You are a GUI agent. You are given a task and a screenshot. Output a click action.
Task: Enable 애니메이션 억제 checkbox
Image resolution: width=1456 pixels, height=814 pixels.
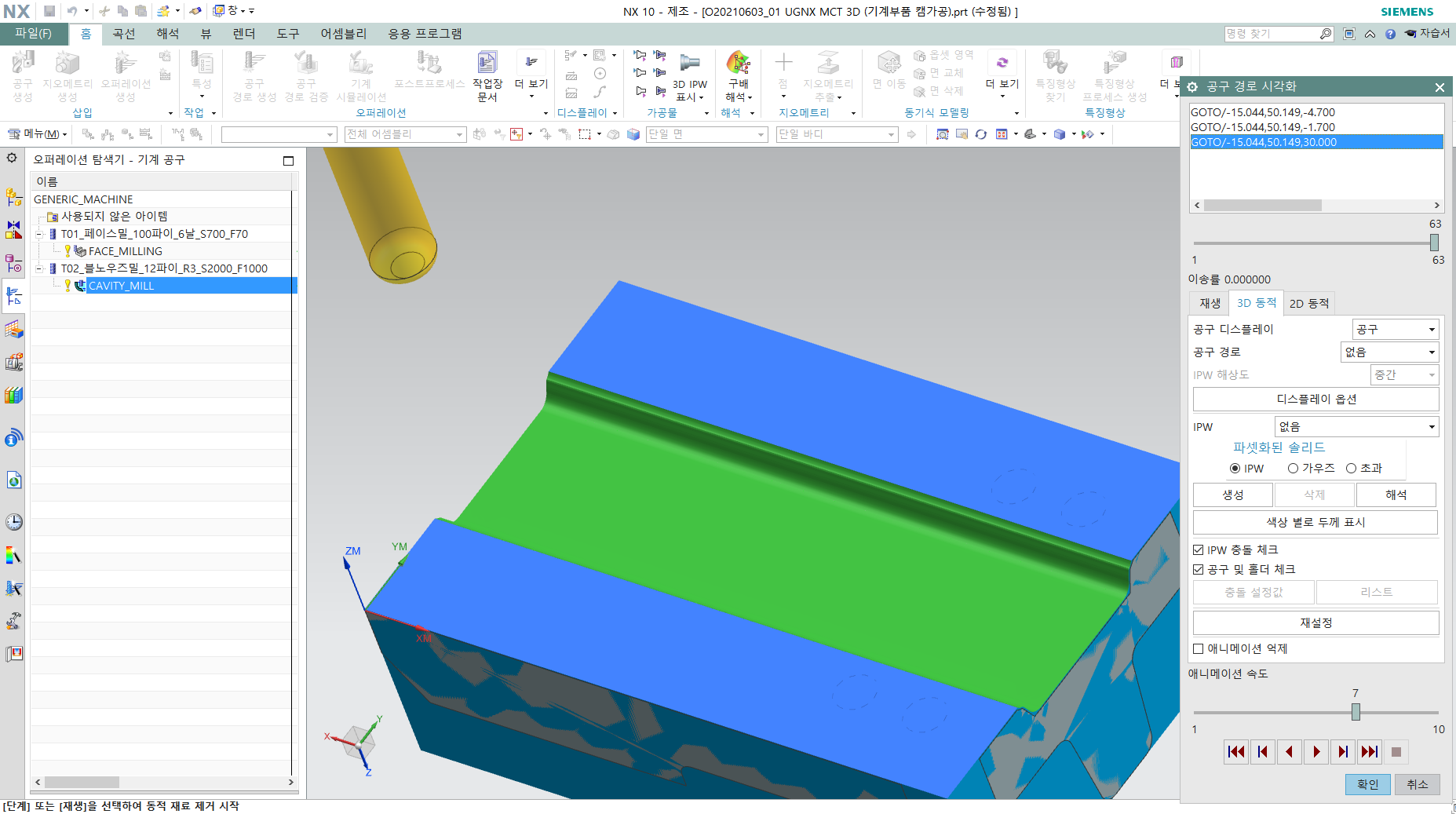click(1199, 649)
